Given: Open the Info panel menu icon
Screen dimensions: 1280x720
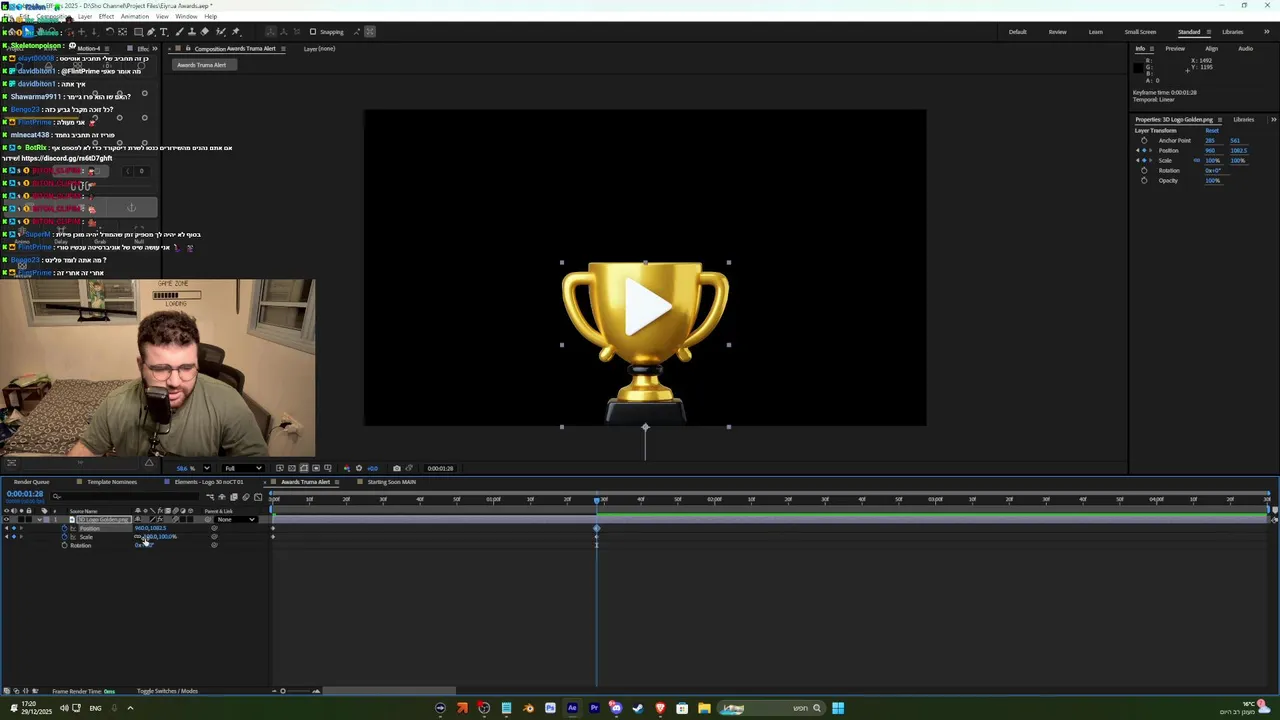Looking at the screenshot, I should (1152, 49).
